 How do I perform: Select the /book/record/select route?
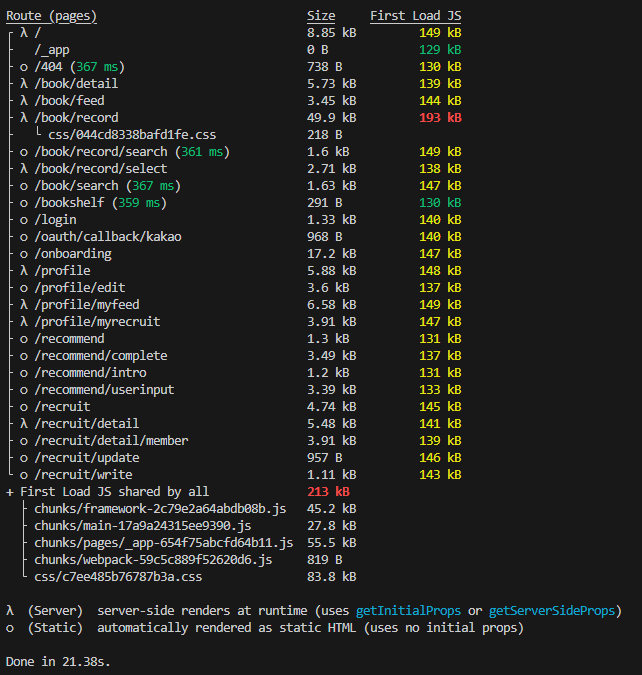point(101,169)
